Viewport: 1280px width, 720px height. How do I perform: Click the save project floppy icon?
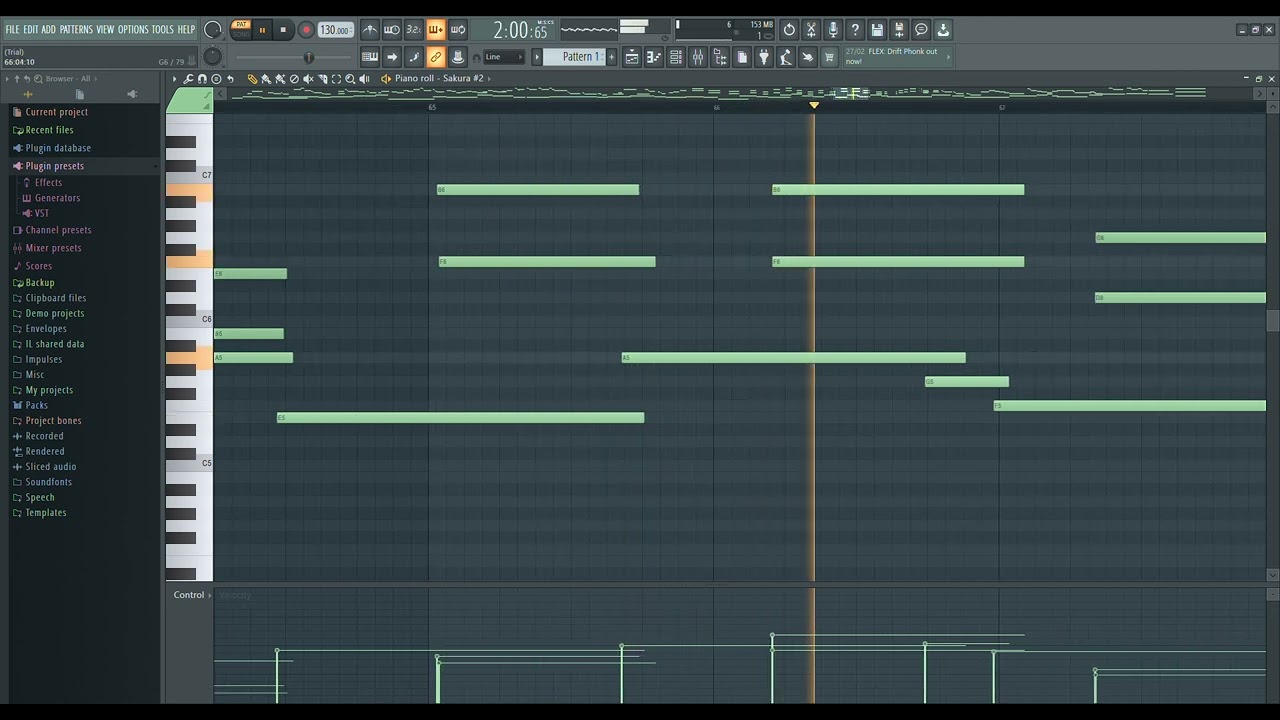coord(877,30)
